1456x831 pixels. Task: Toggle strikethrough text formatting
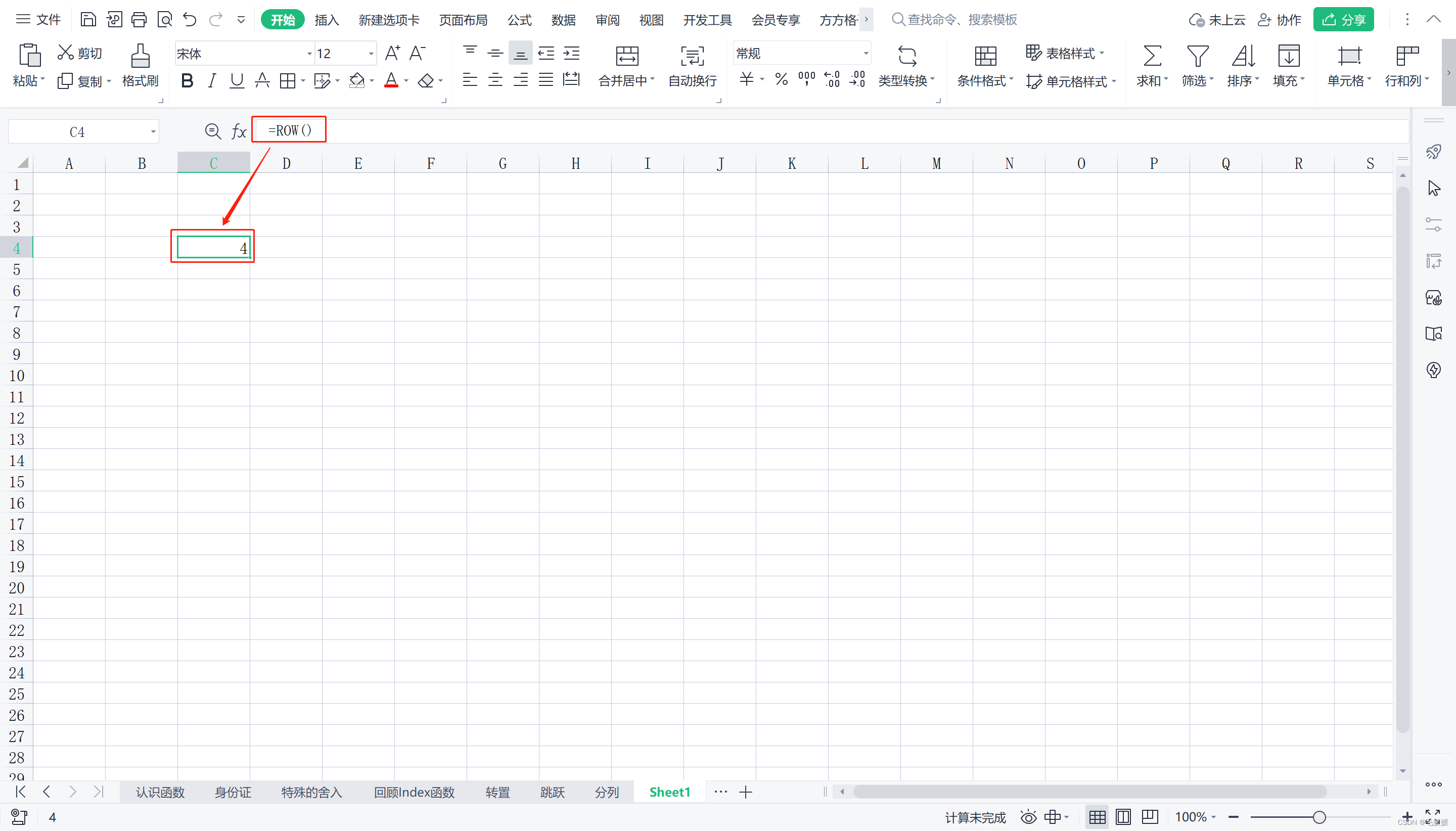[262, 81]
